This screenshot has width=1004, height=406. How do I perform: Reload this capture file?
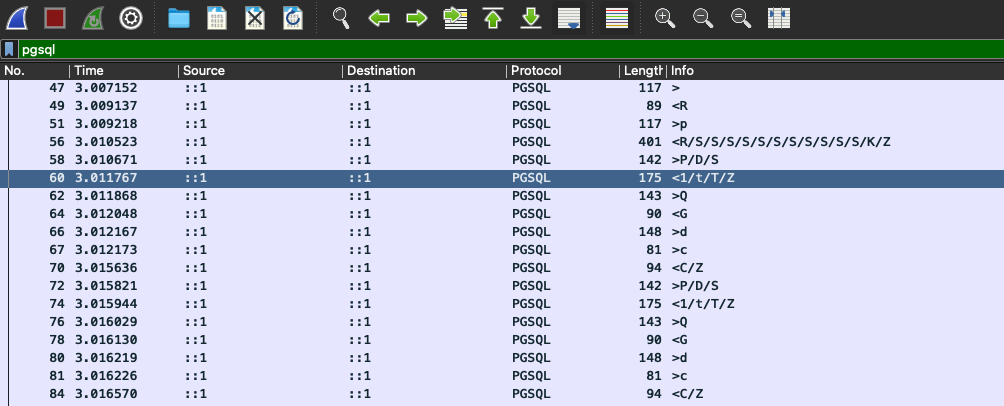tap(292, 17)
